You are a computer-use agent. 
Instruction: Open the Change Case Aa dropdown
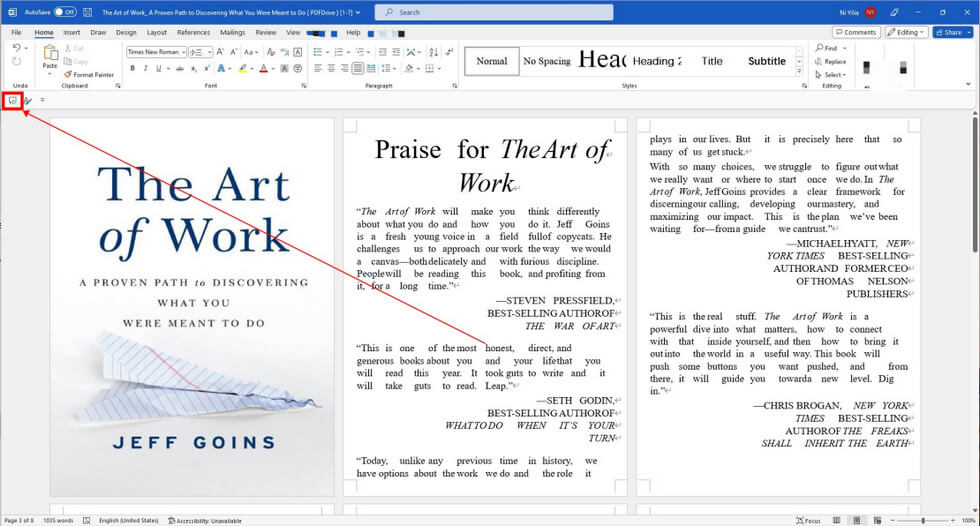[x=251, y=52]
